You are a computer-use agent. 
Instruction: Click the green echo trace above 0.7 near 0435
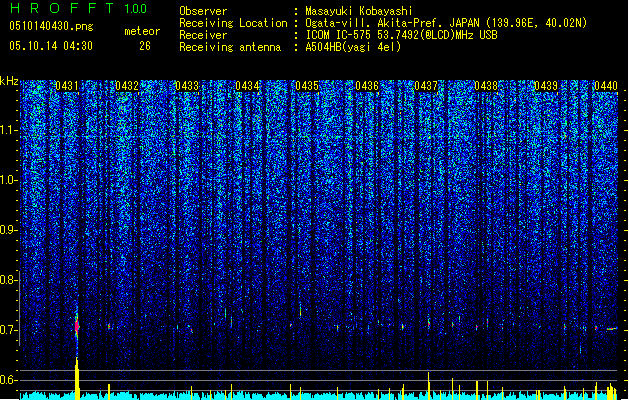click(300, 310)
